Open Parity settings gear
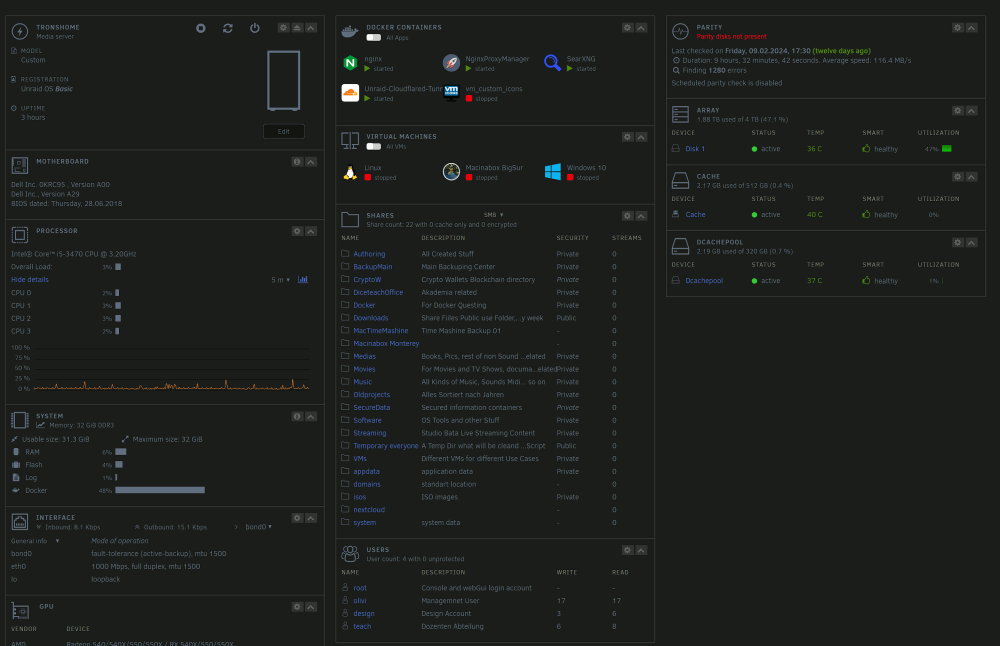 point(957,28)
